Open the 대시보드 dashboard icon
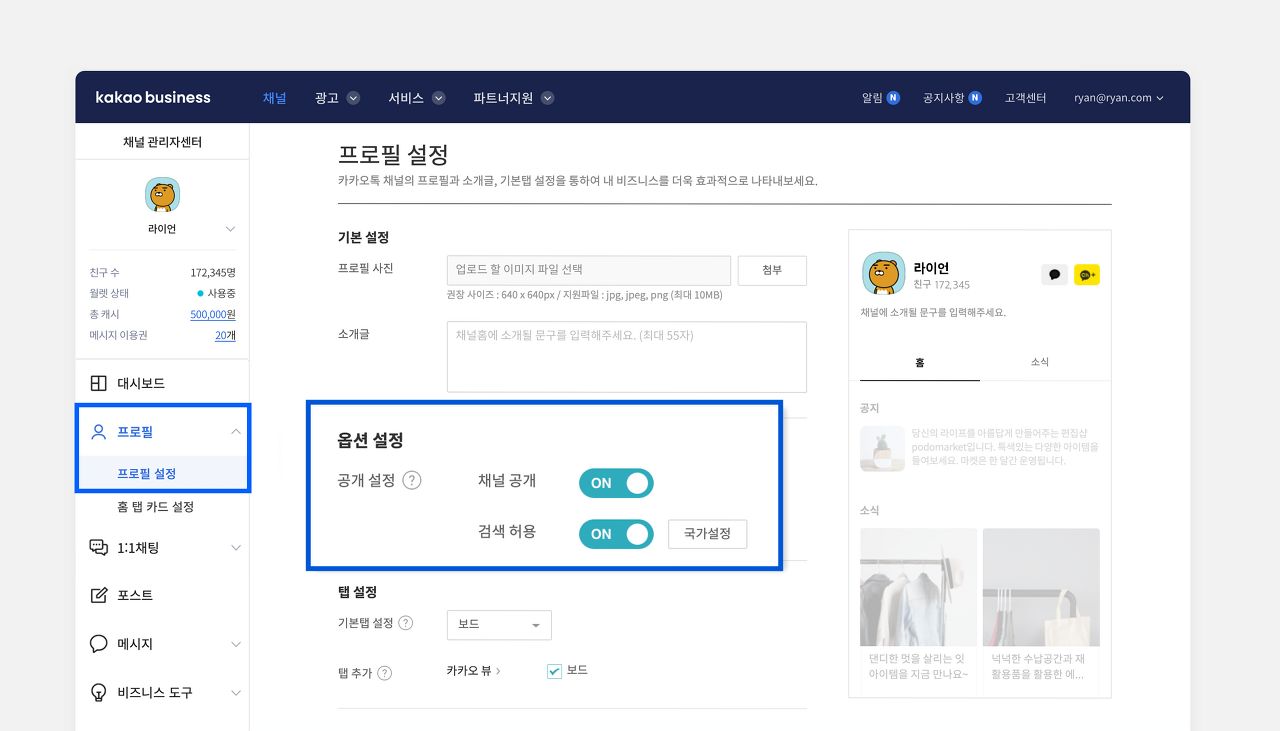 click(x=98, y=383)
